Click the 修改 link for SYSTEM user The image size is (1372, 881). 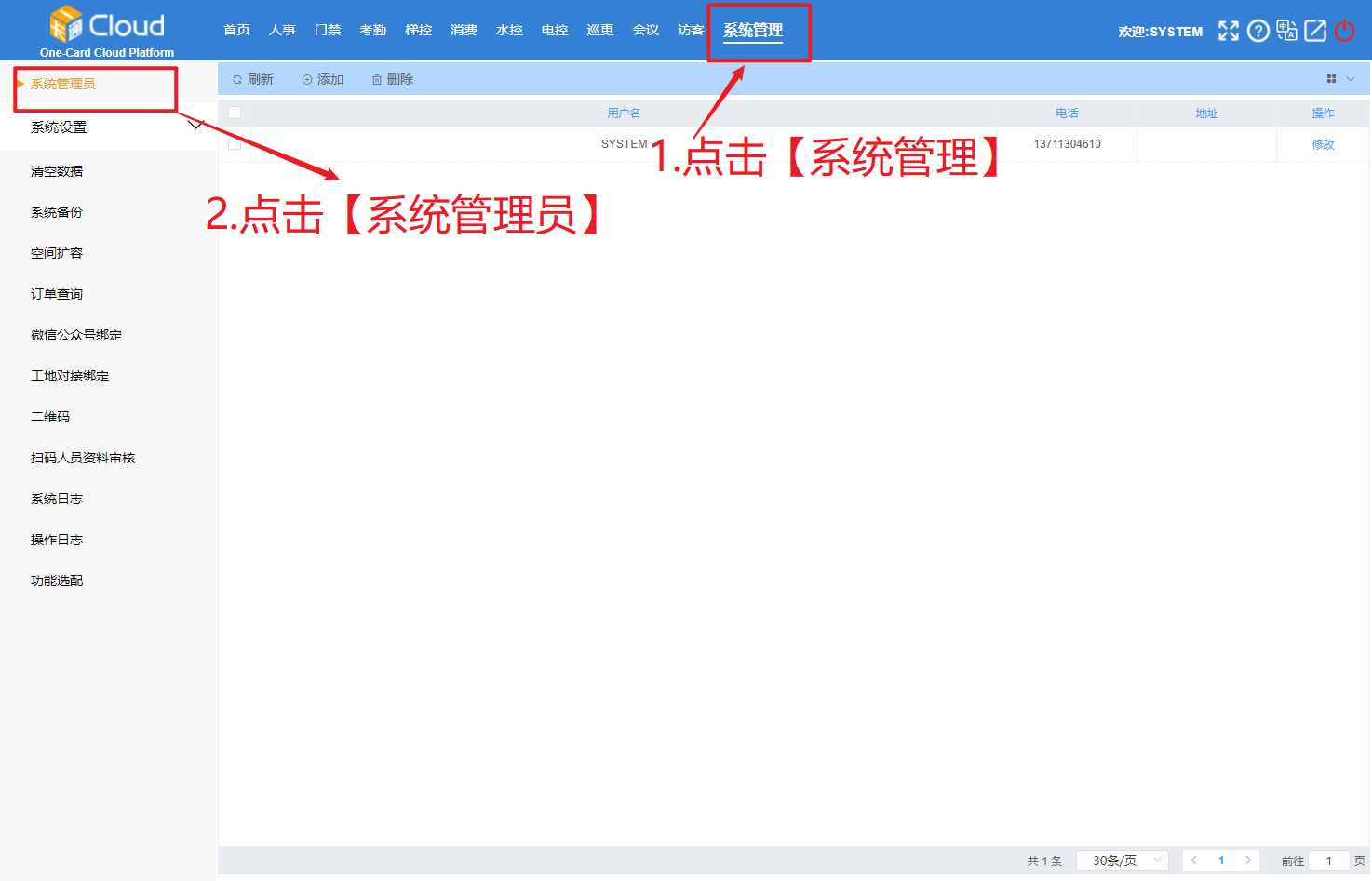coord(1324,144)
